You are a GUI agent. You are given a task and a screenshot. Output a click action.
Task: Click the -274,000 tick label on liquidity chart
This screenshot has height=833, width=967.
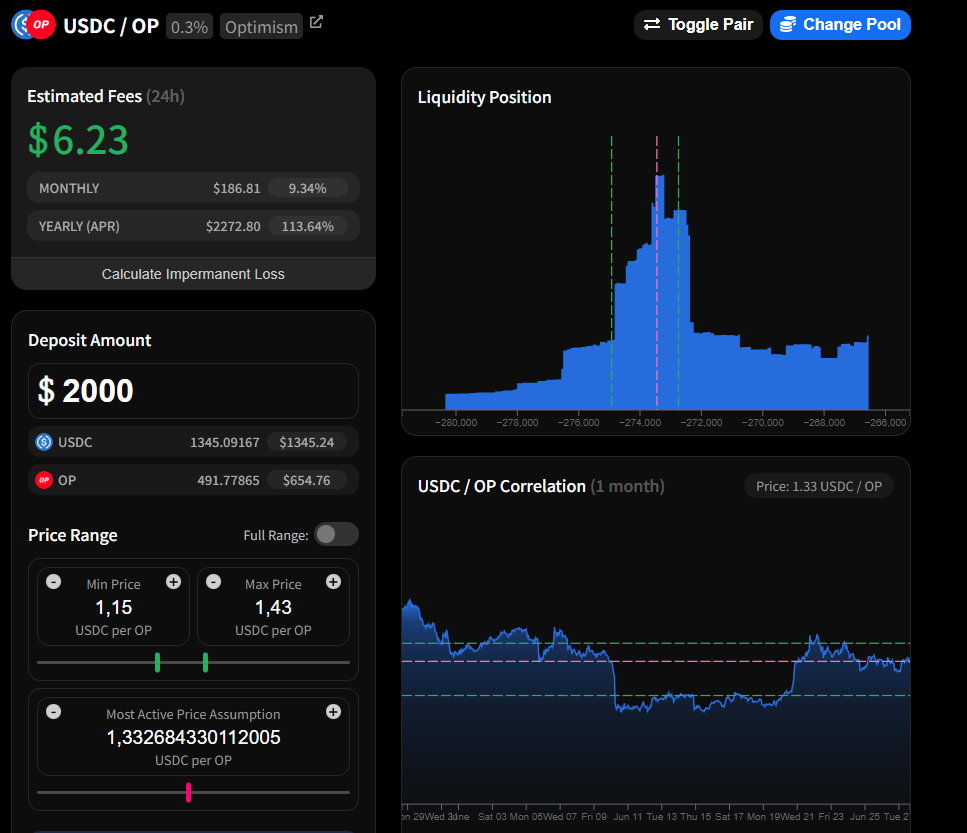(640, 422)
